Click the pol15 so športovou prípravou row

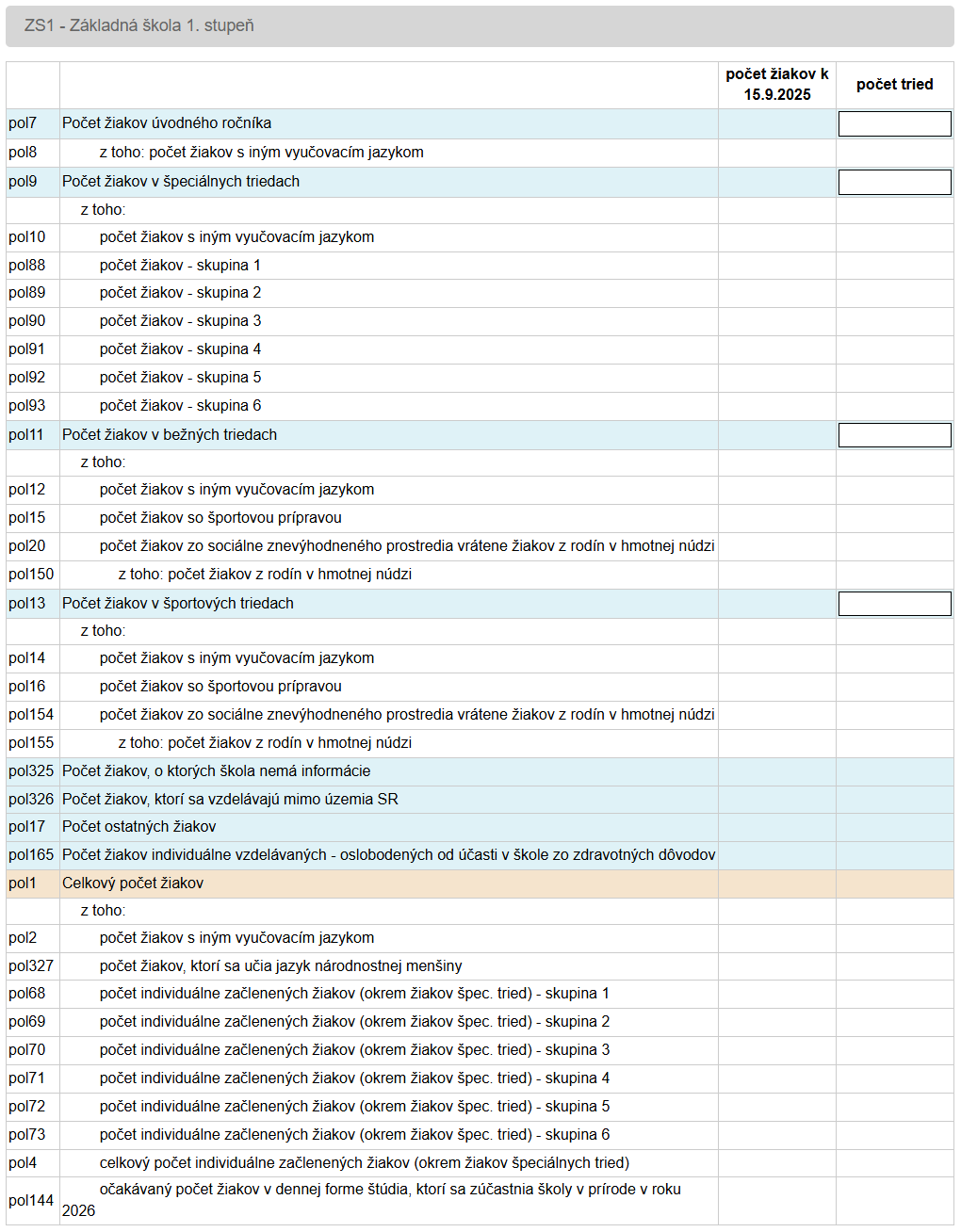coord(220,518)
